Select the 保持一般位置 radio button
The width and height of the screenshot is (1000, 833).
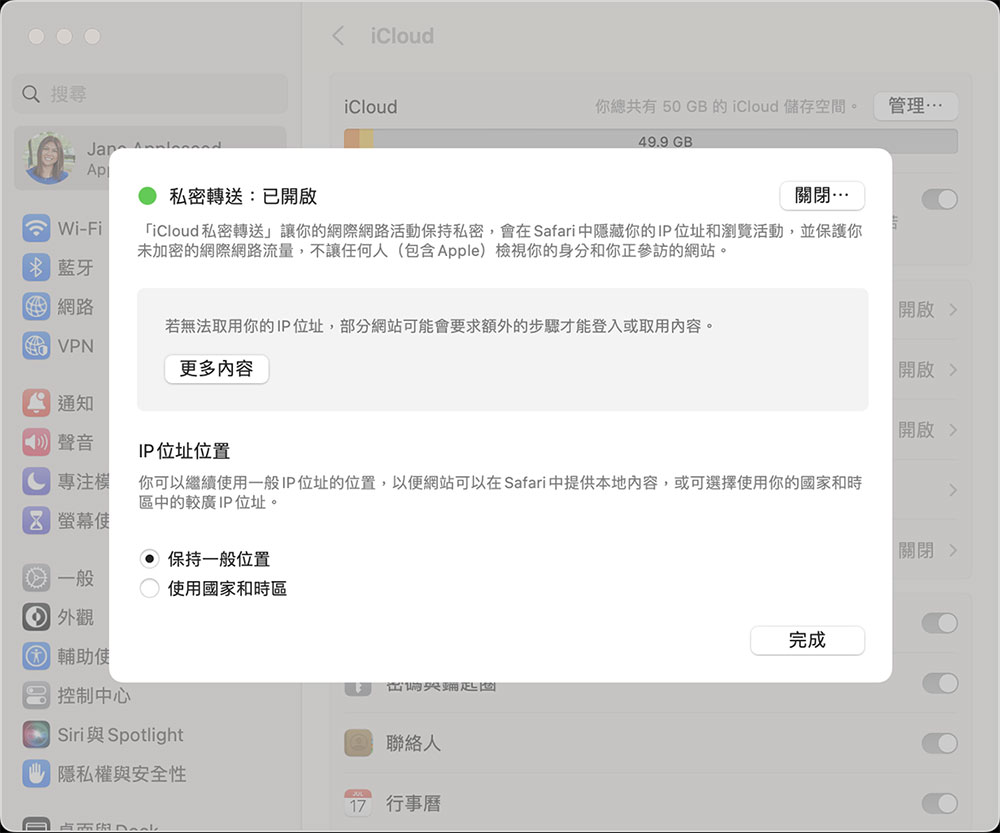(150, 559)
